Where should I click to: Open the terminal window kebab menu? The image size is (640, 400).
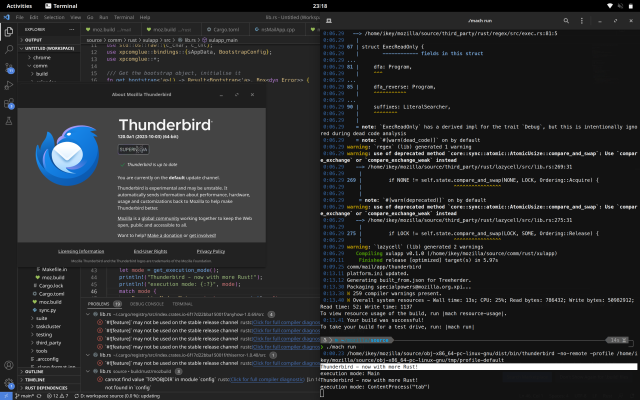pos(582,20)
